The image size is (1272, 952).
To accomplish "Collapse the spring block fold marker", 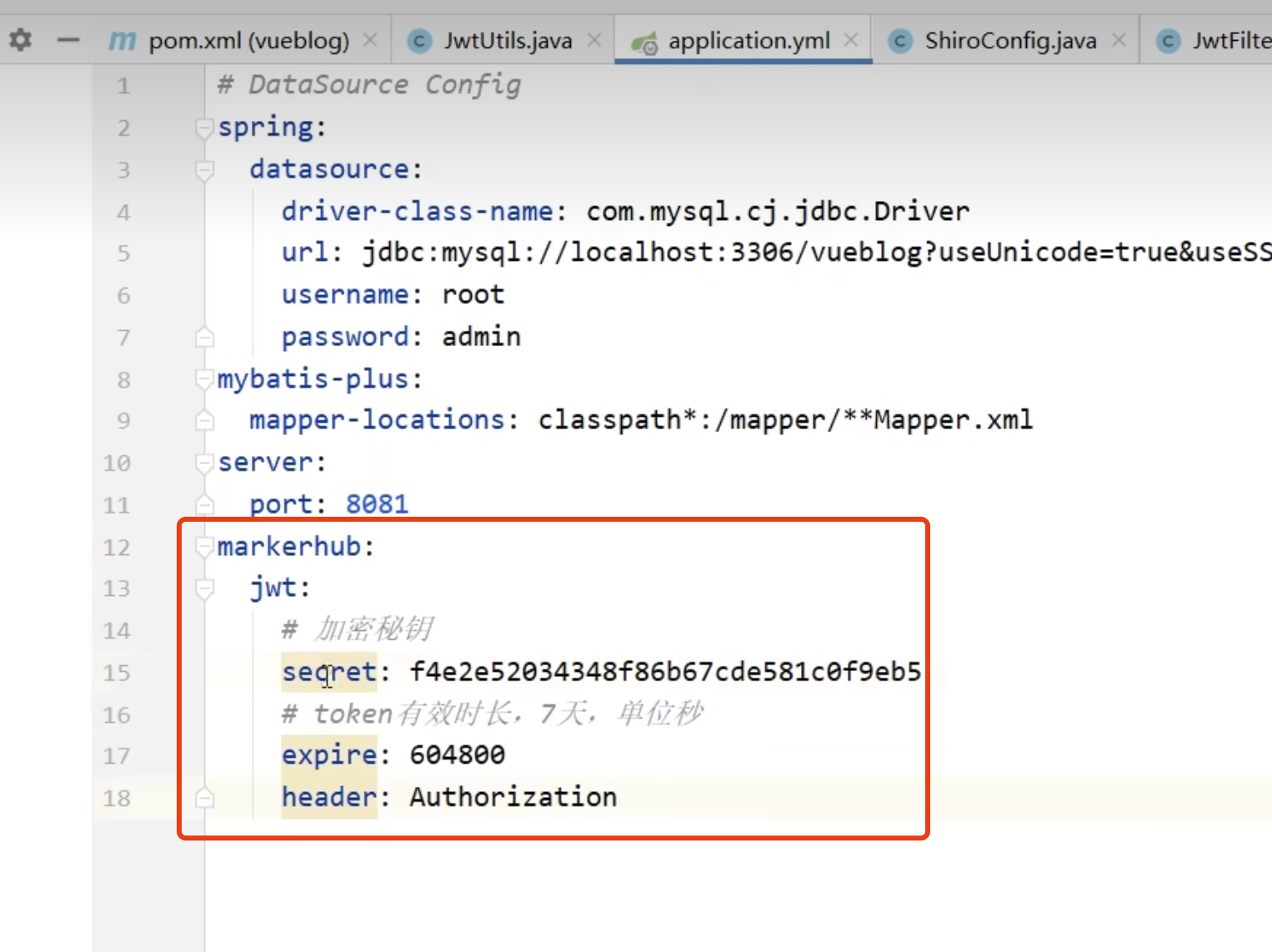I will tap(204, 128).
